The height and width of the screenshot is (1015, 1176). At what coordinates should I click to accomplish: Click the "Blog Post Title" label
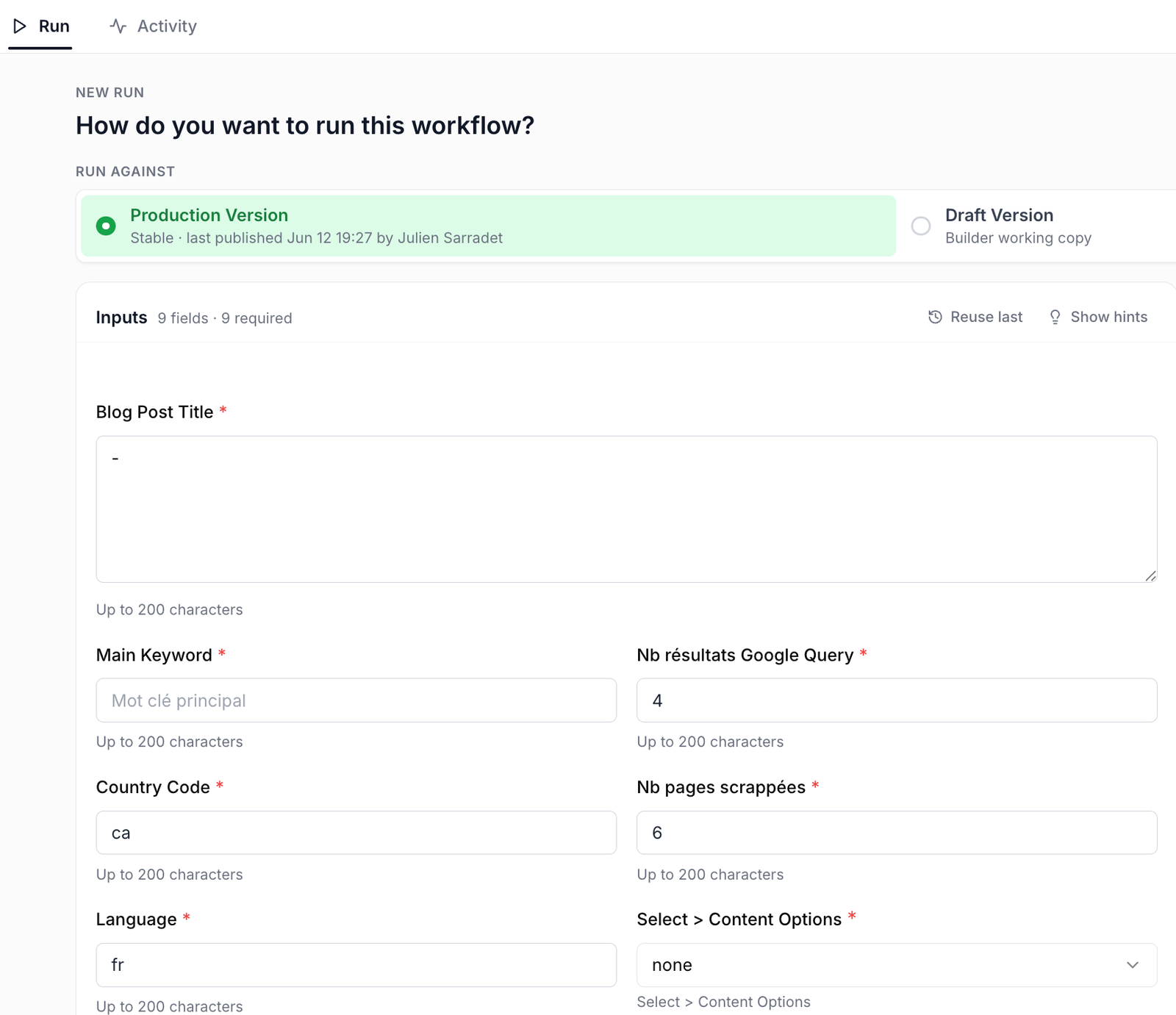(154, 412)
